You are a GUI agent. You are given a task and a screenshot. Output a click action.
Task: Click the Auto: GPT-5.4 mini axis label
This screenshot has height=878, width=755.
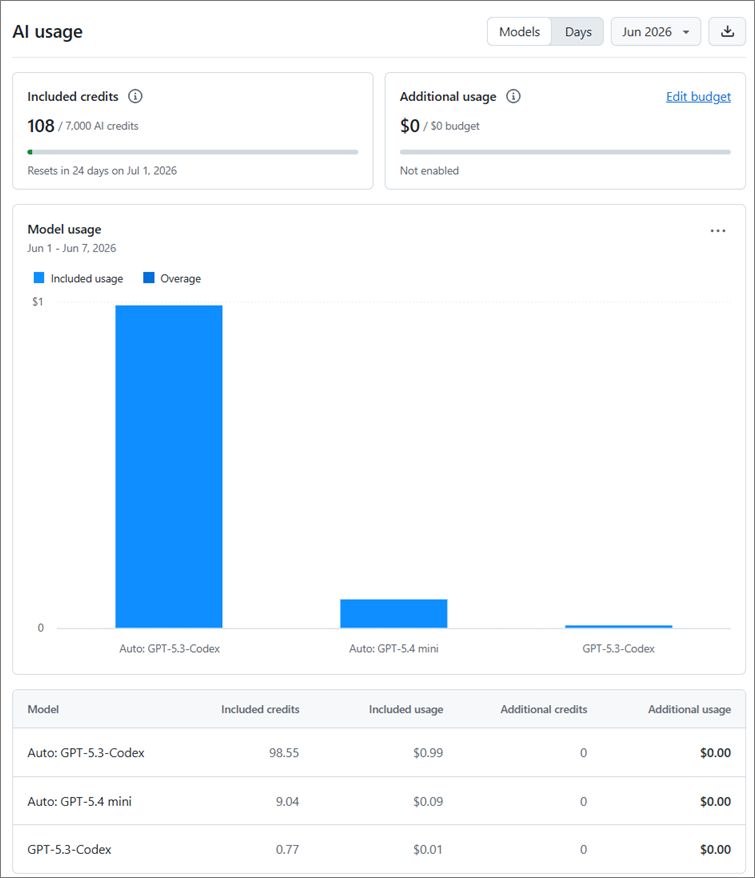(394, 648)
